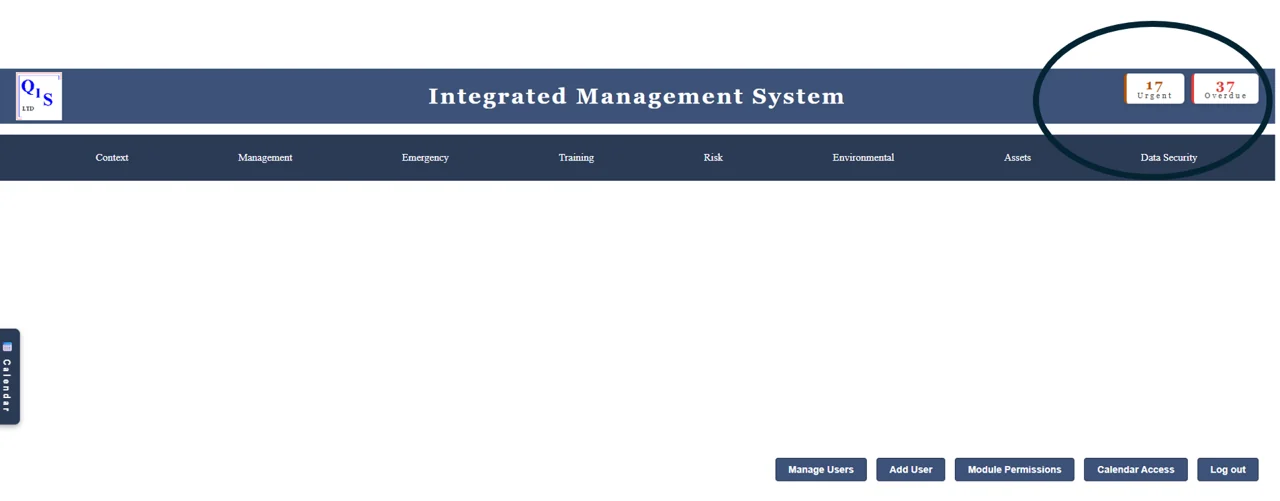Viewport: 1280px width, 501px height.
Task: Open the 17 Urgent counter badge
Action: tap(1154, 89)
